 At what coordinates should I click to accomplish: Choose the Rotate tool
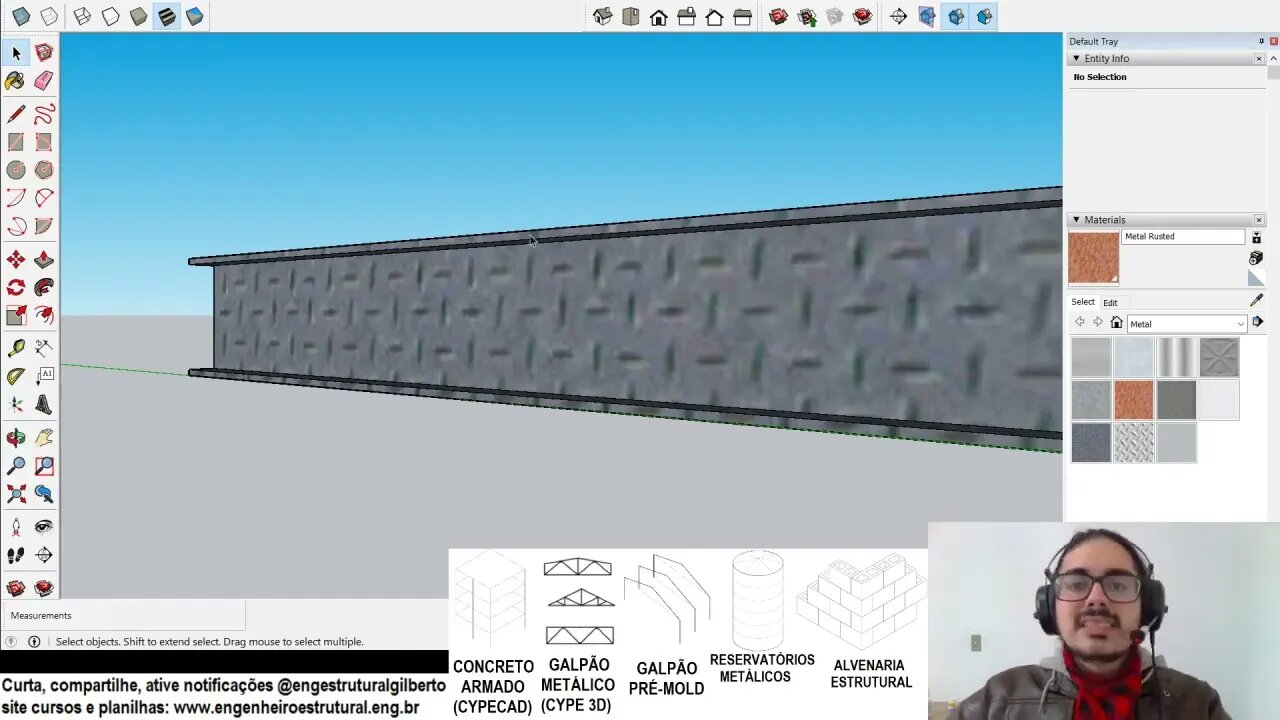coord(16,288)
